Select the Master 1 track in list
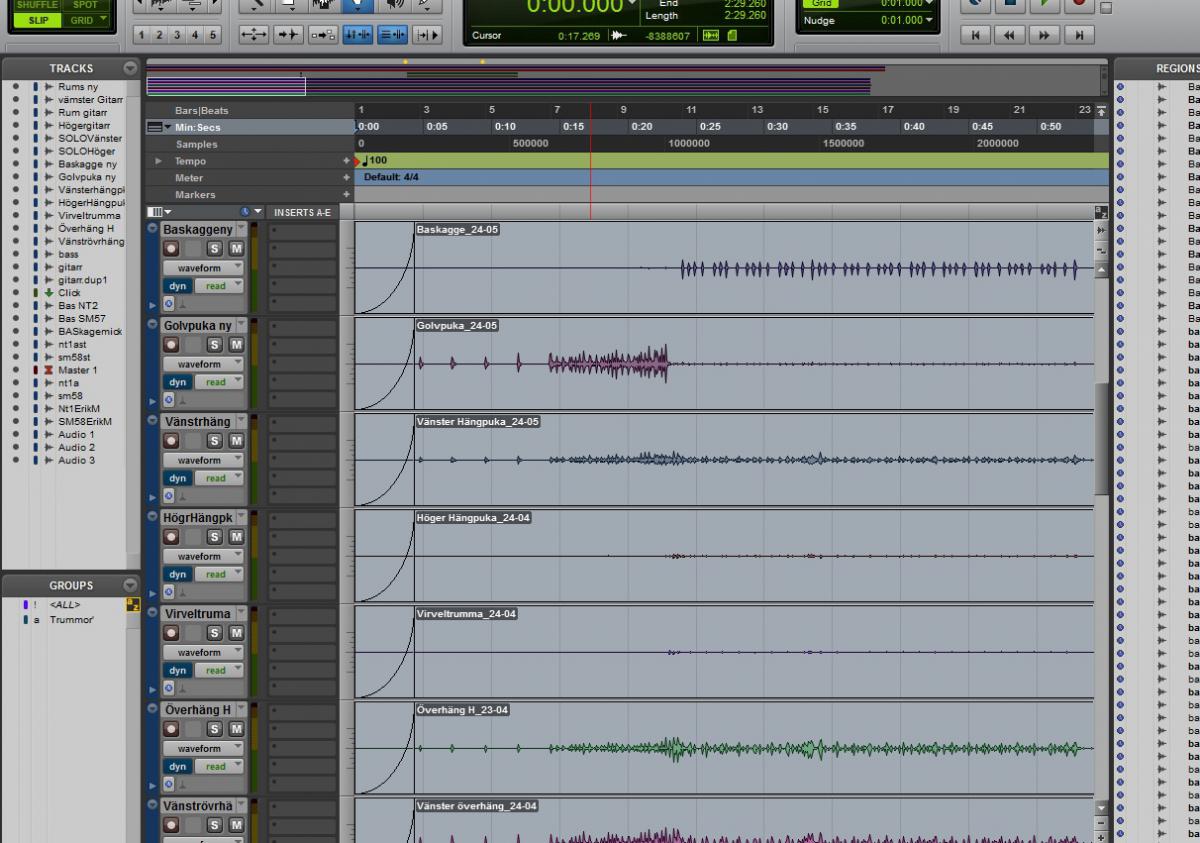The width and height of the screenshot is (1200, 843). [x=77, y=370]
